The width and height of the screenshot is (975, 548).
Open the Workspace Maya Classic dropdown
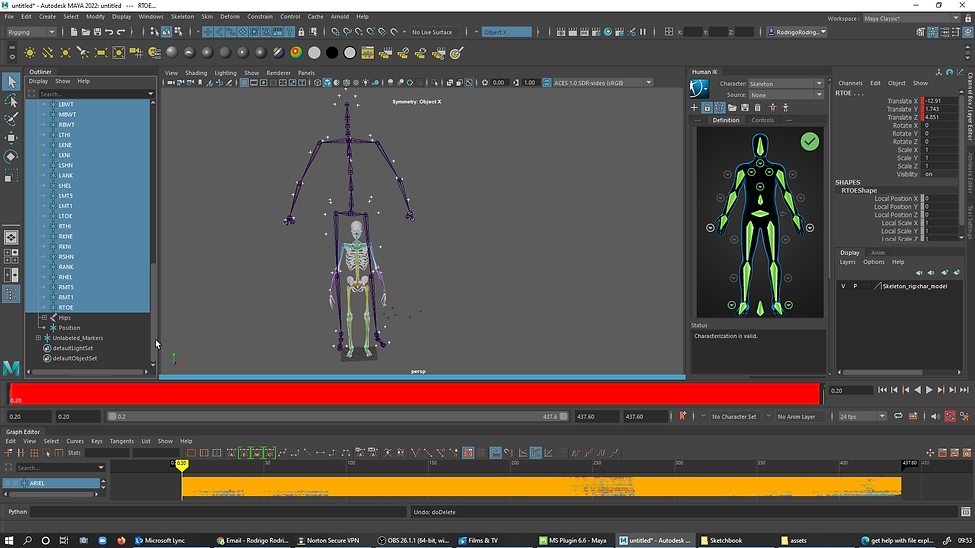click(x=911, y=19)
